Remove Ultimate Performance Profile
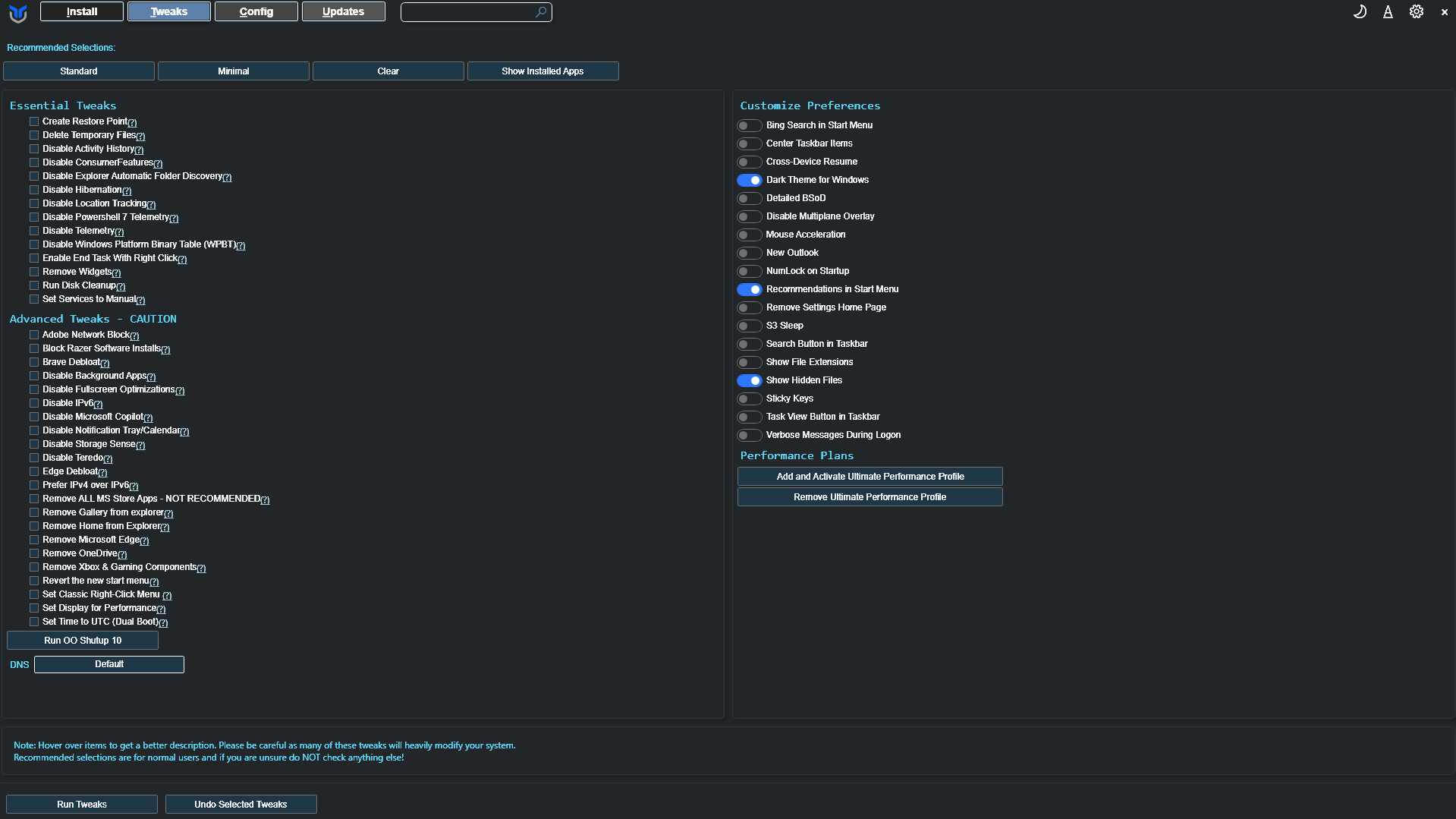Screen dimensions: 1456x819 click(x=870, y=496)
